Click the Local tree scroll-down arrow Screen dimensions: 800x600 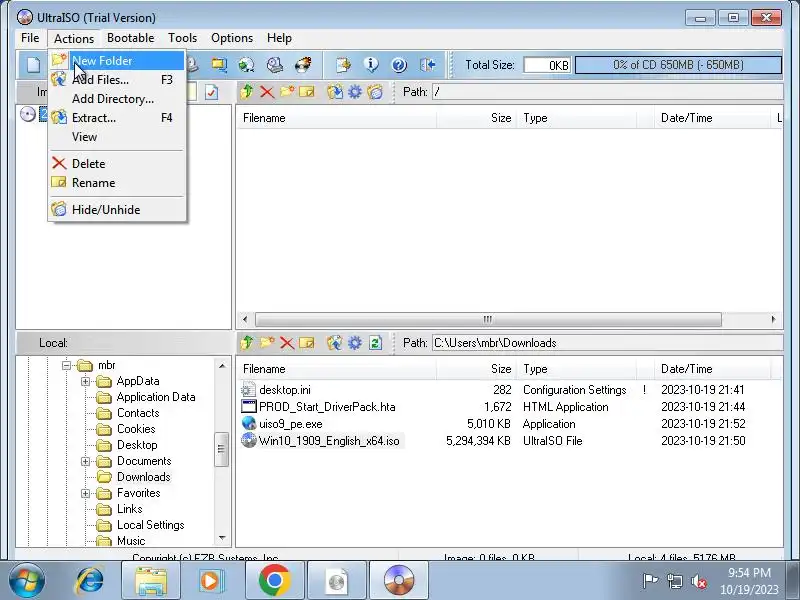point(222,538)
